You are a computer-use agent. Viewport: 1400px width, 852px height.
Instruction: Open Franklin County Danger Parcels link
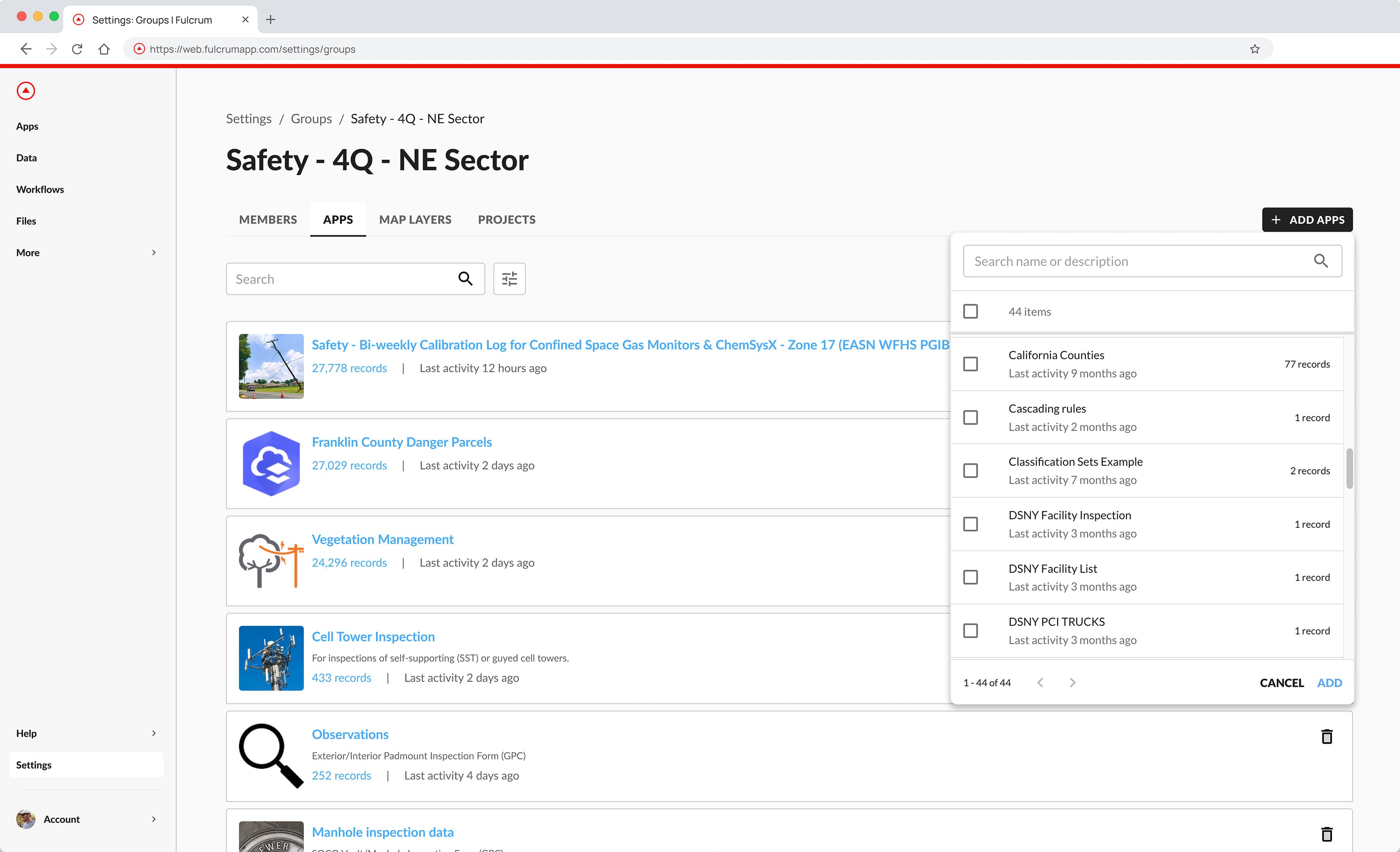click(402, 442)
